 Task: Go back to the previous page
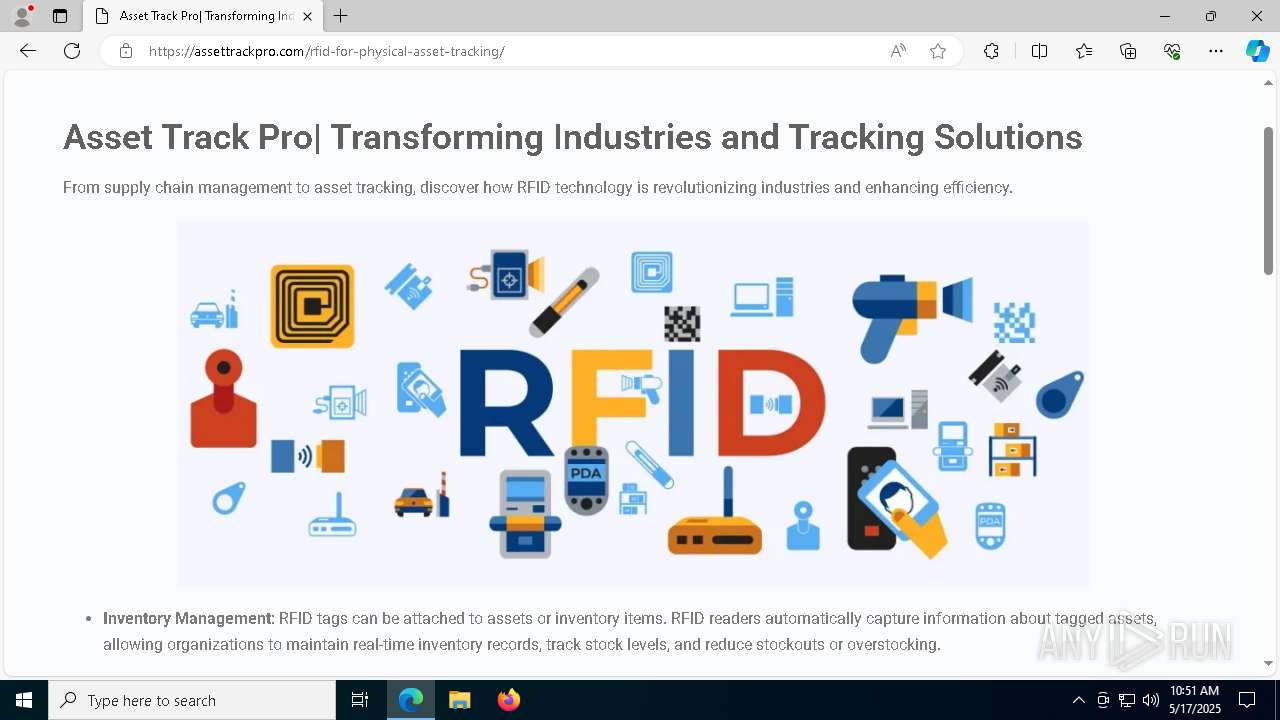(28, 51)
